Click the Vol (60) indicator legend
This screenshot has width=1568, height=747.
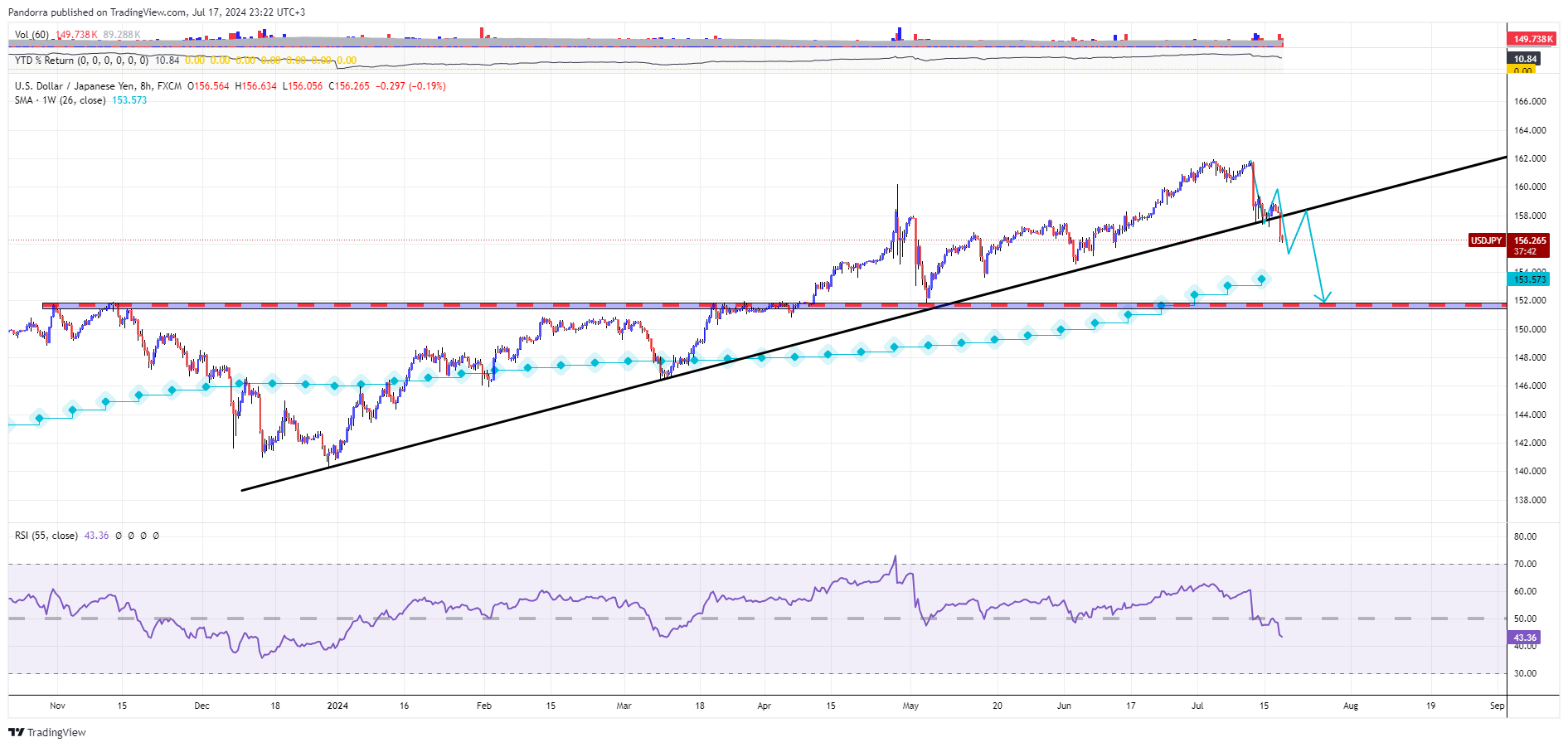[32, 35]
